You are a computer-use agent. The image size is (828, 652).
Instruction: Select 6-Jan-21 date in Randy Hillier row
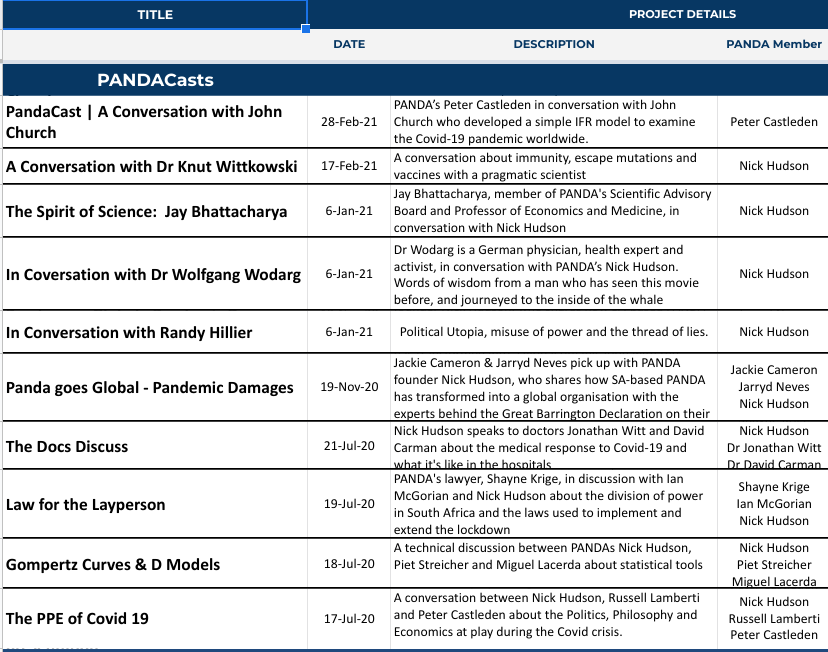[x=349, y=332]
